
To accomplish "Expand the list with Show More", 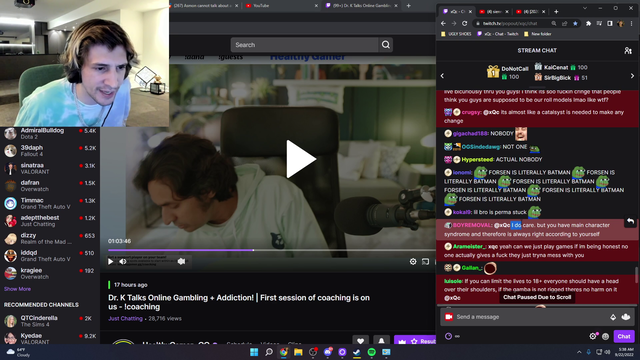I will (x=17, y=289).
